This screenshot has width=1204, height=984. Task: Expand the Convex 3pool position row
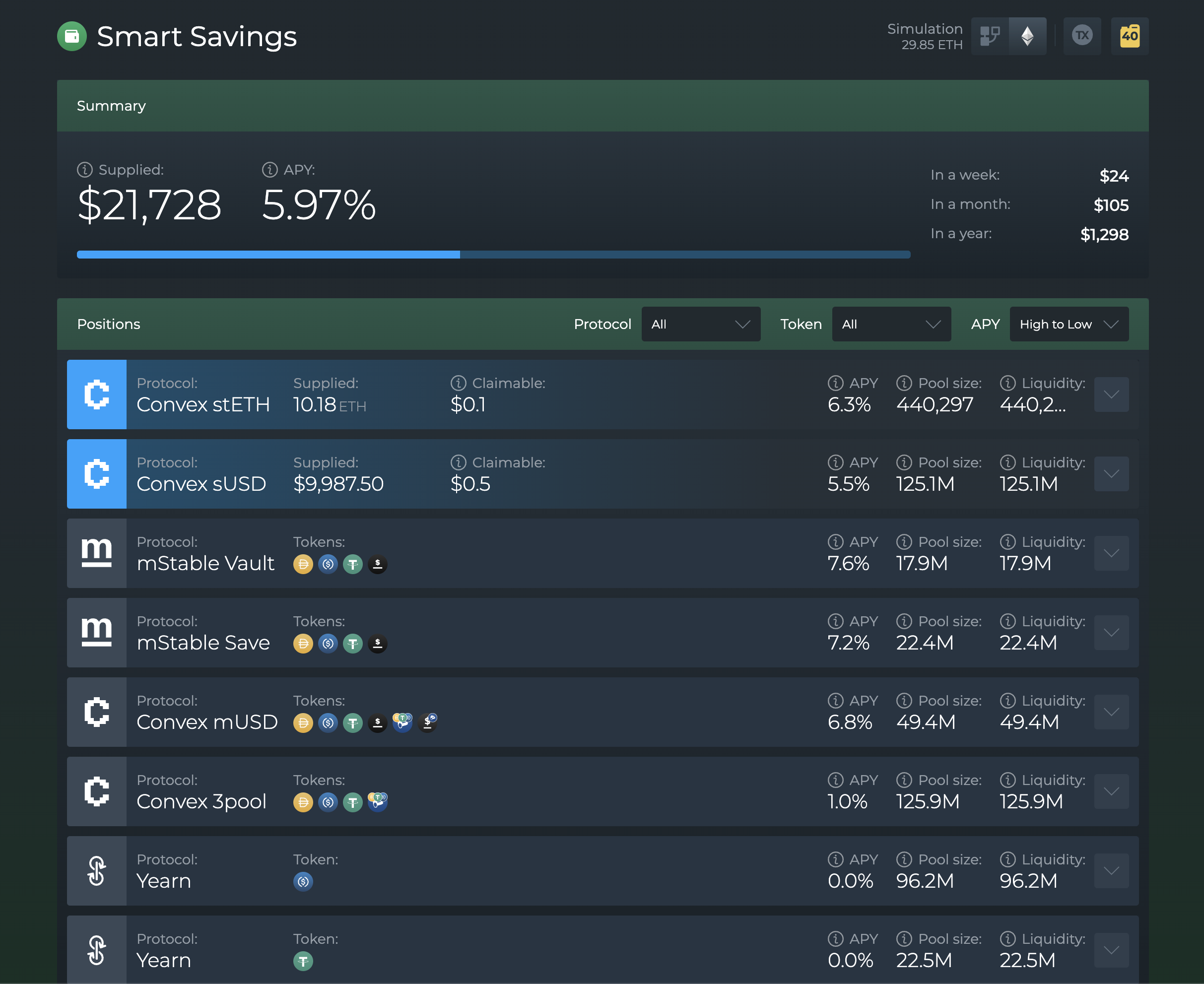point(1111,791)
